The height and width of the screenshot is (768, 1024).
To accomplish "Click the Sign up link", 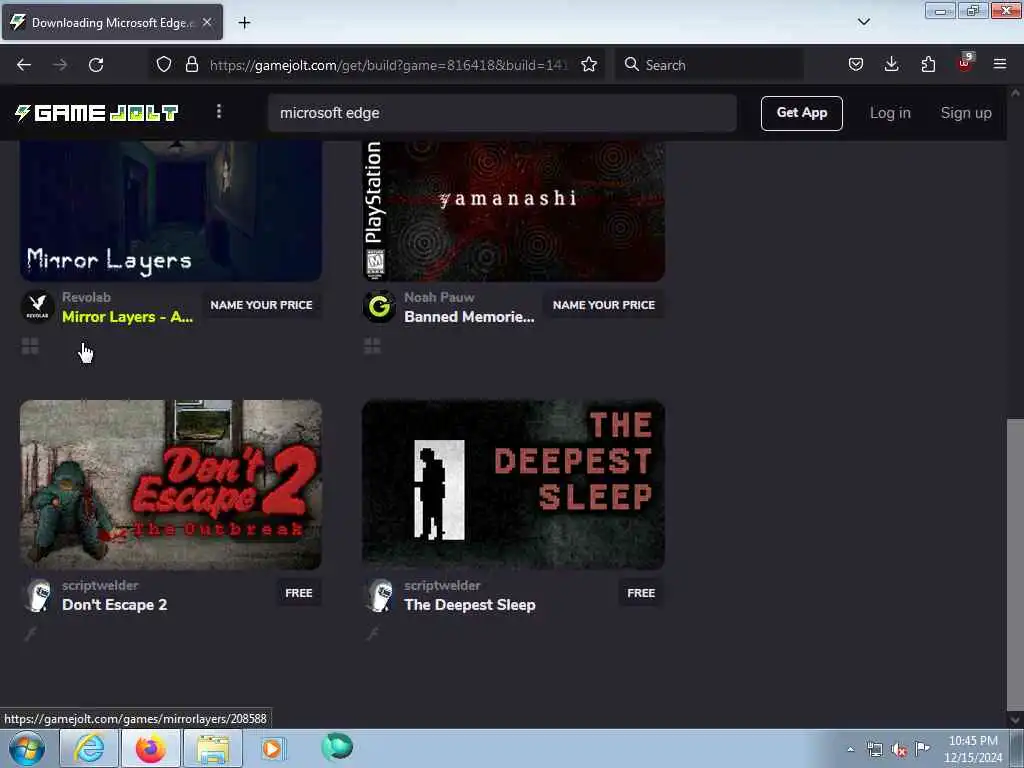I will [x=966, y=113].
